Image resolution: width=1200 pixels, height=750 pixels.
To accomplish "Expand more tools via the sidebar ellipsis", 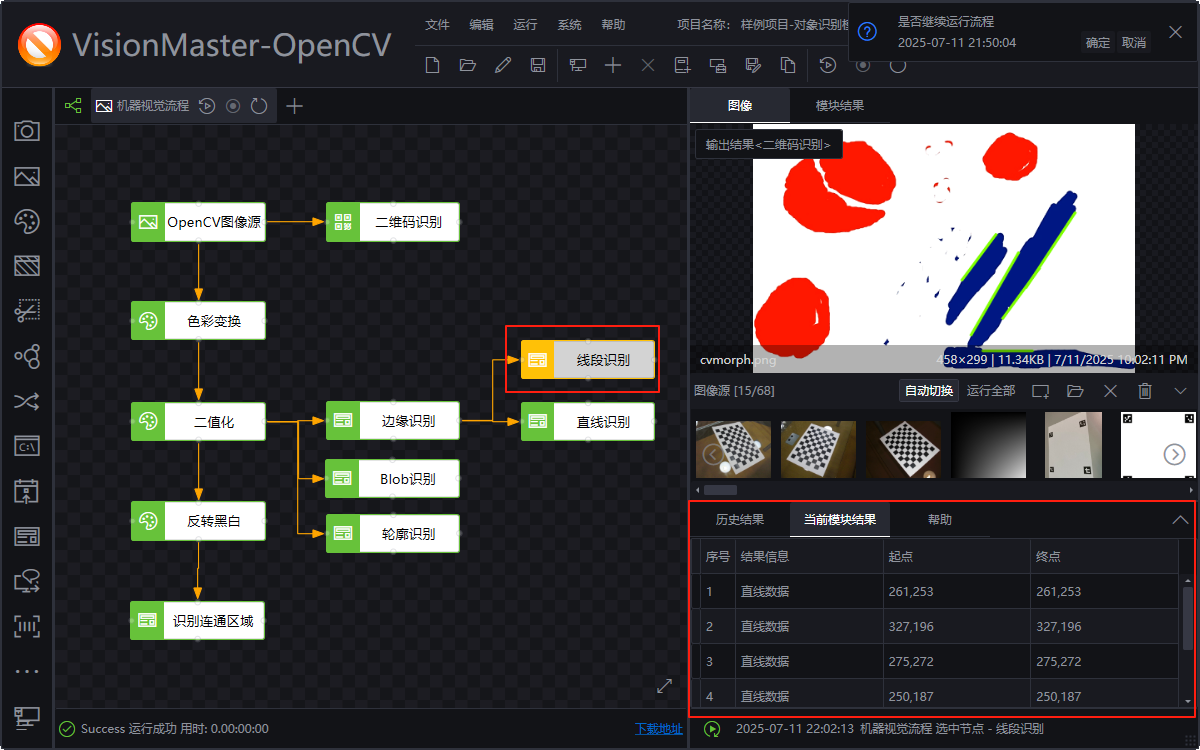I will click(26, 671).
